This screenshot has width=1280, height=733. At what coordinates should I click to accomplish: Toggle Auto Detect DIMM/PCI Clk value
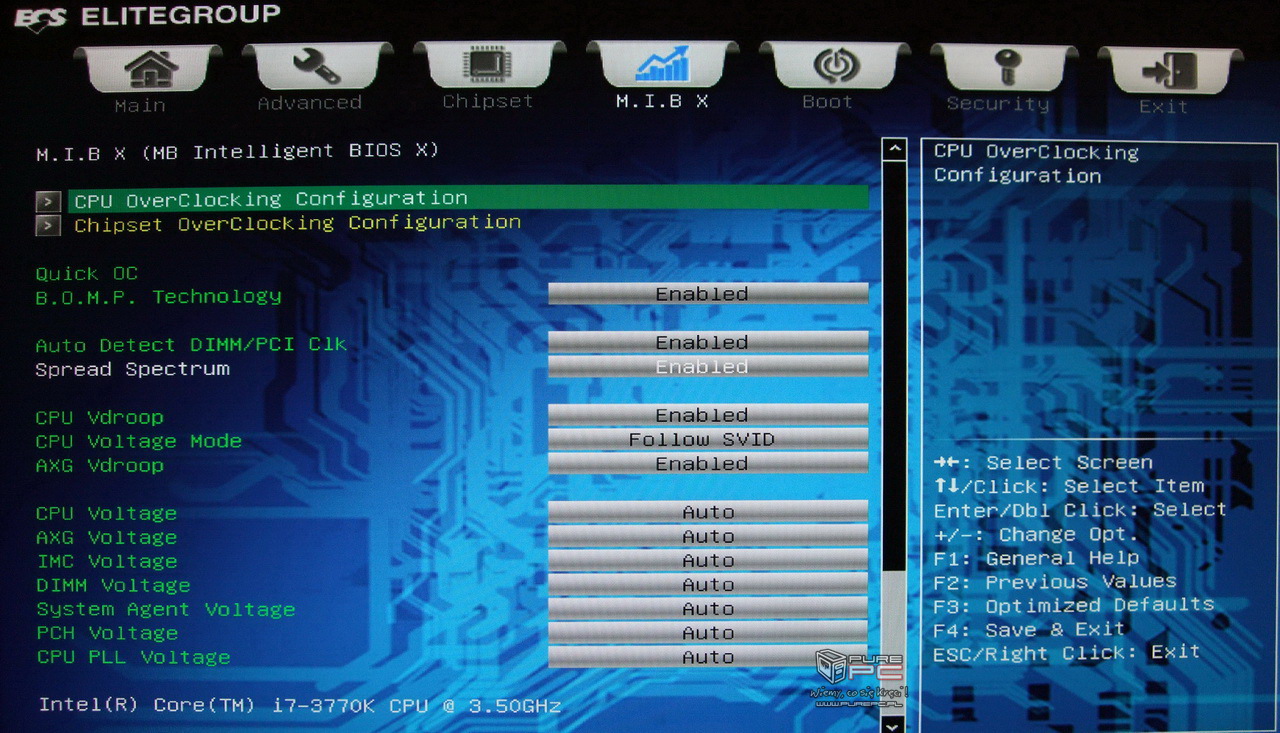[x=708, y=342]
